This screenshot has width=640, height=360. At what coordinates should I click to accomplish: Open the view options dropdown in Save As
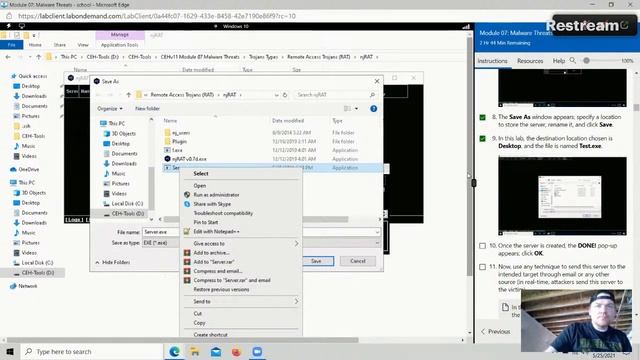pyautogui.click(x=356, y=109)
